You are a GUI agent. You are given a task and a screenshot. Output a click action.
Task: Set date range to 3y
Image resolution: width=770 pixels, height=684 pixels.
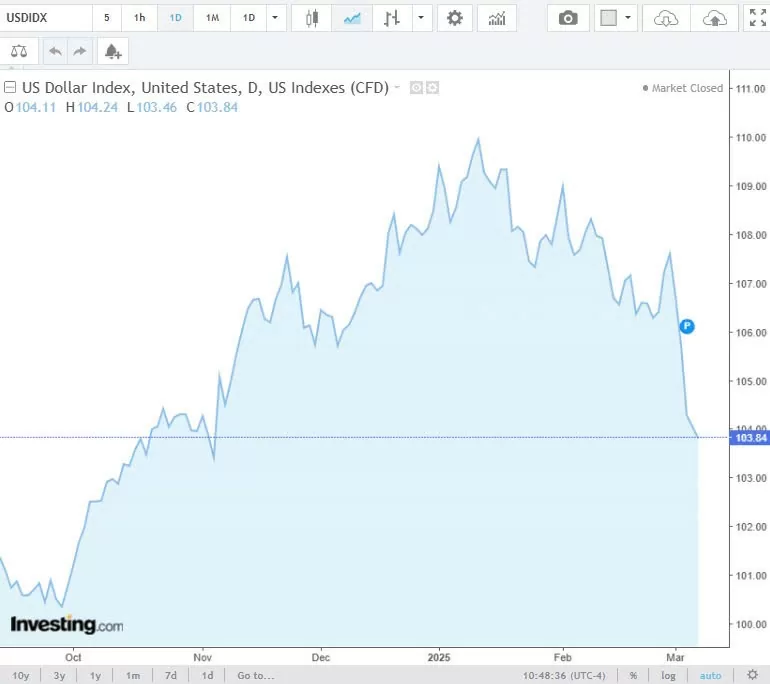coord(59,675)
